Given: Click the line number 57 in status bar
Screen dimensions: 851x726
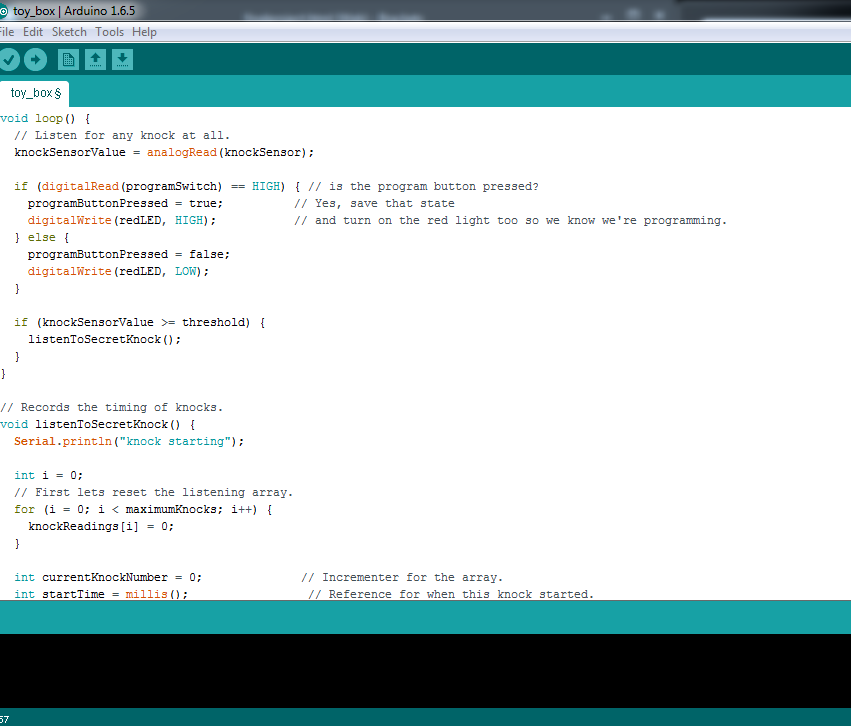Looking at the screenshot, I should tap(4, 719).
